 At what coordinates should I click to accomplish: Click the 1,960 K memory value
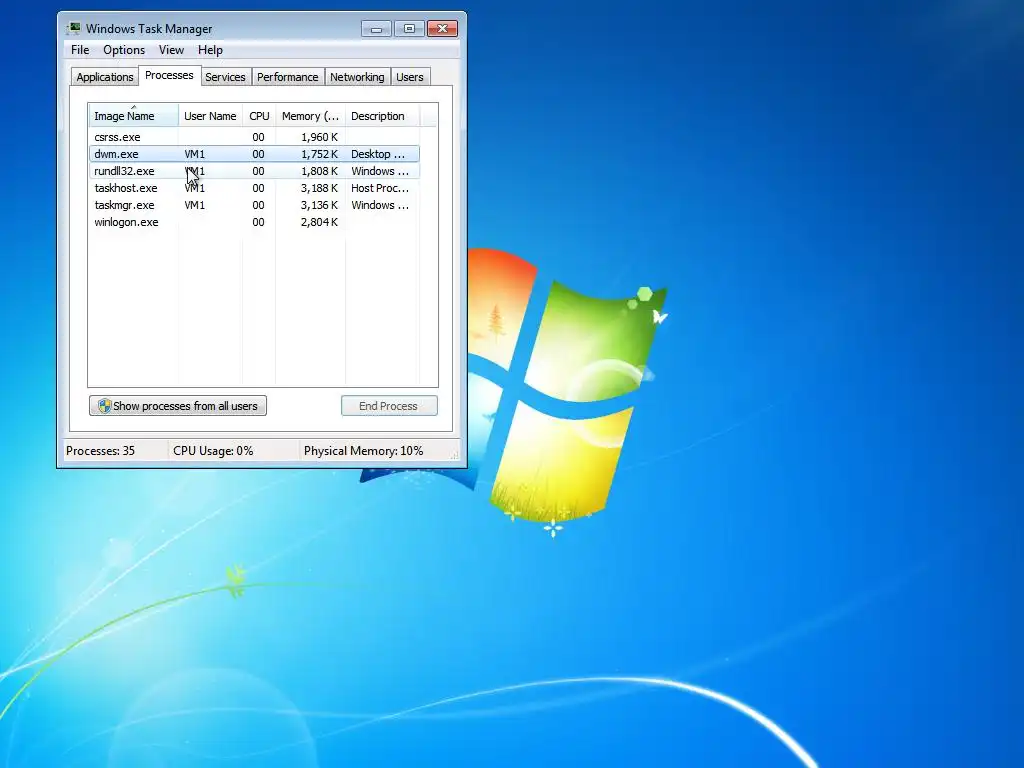[319, 137]
